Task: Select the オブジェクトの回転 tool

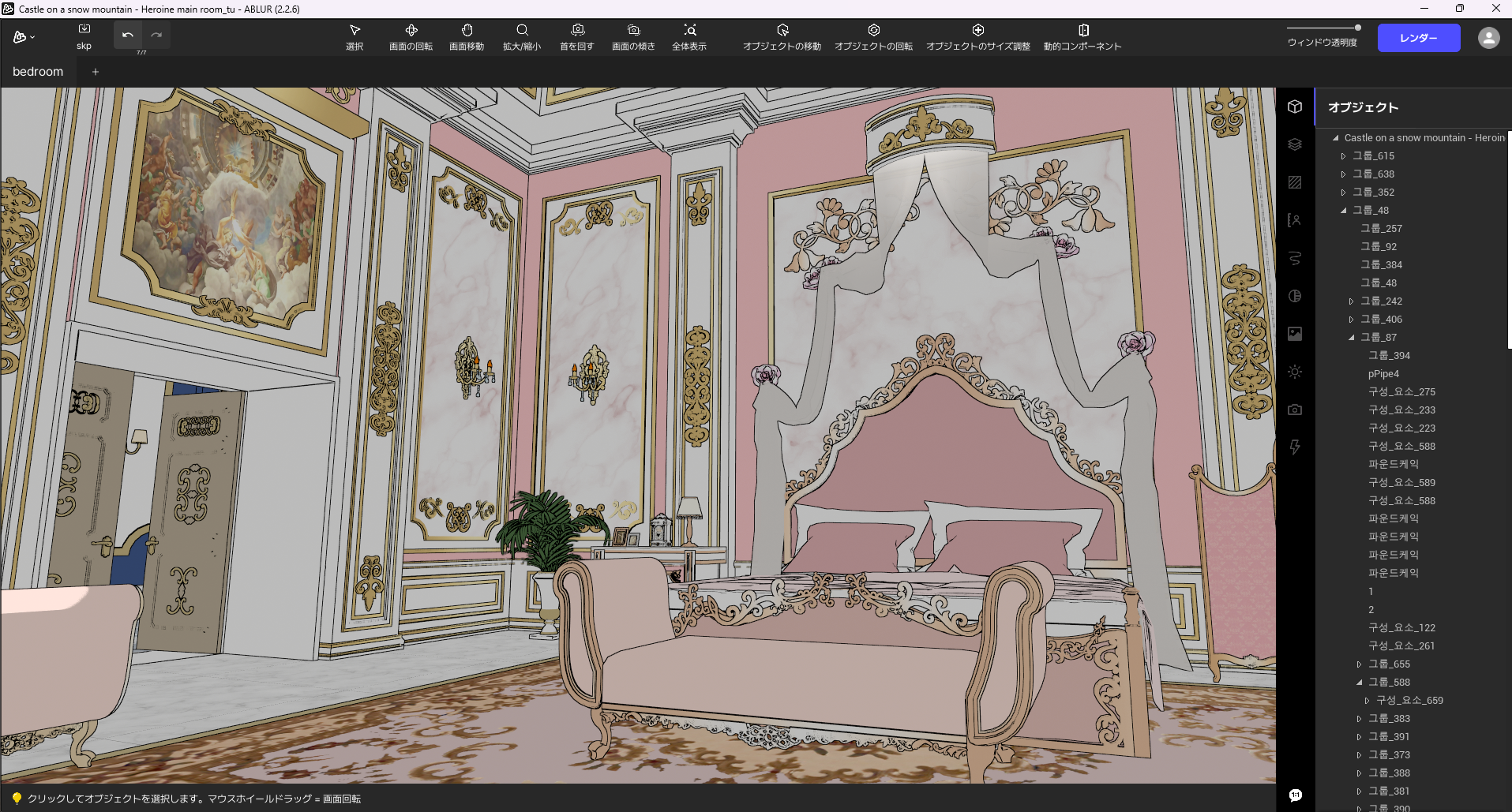Action: (x=873, y=36)
